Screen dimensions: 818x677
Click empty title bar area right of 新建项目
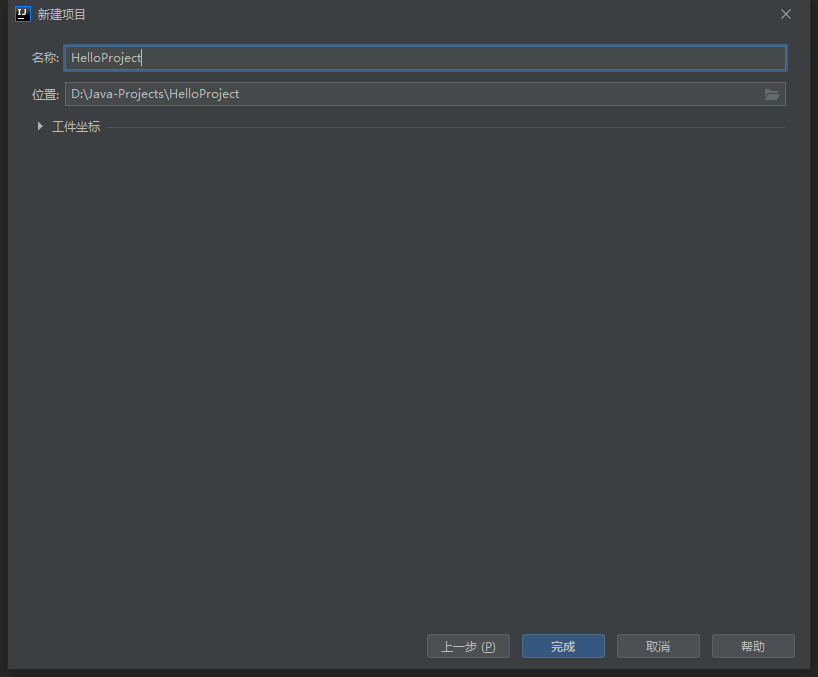(x=400, y=14)
